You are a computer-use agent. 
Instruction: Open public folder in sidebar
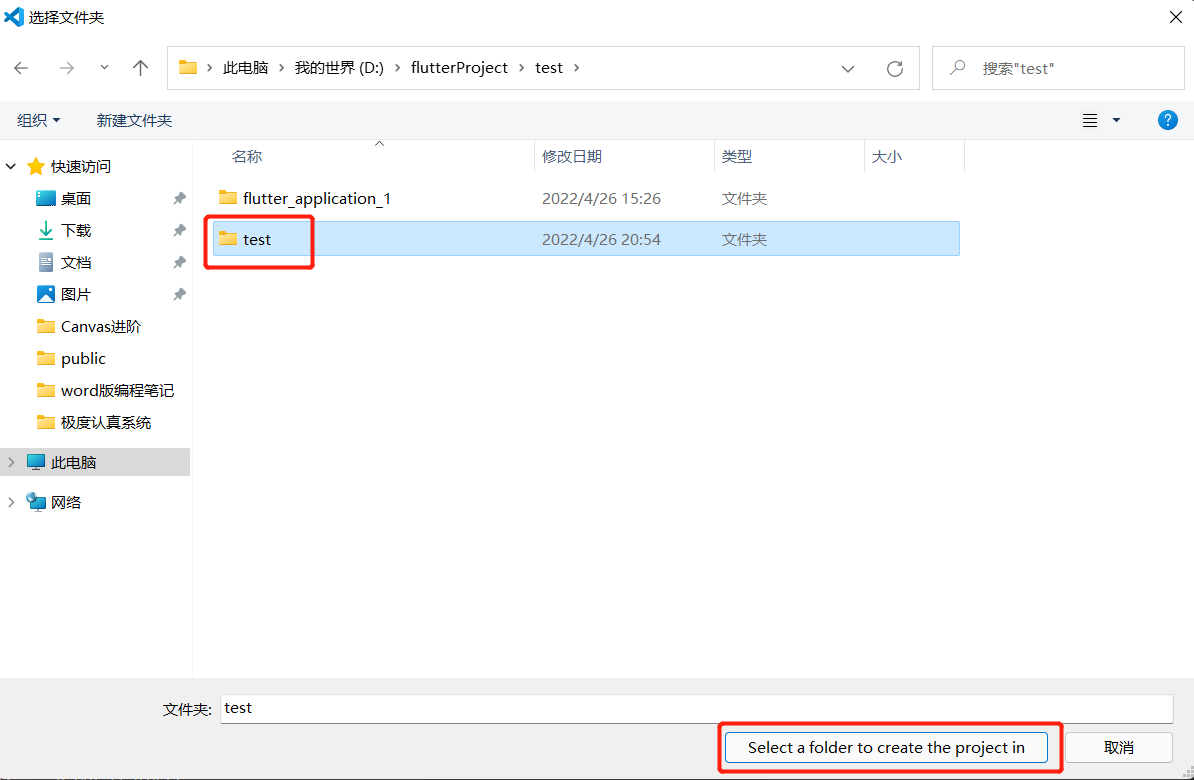[x=82, y=358]
